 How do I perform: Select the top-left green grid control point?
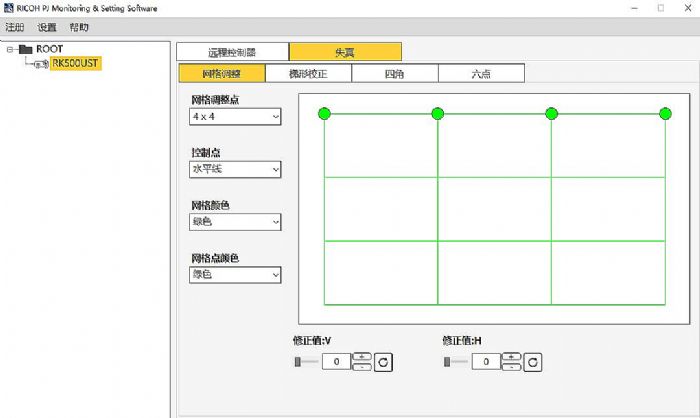pos(324,113)
